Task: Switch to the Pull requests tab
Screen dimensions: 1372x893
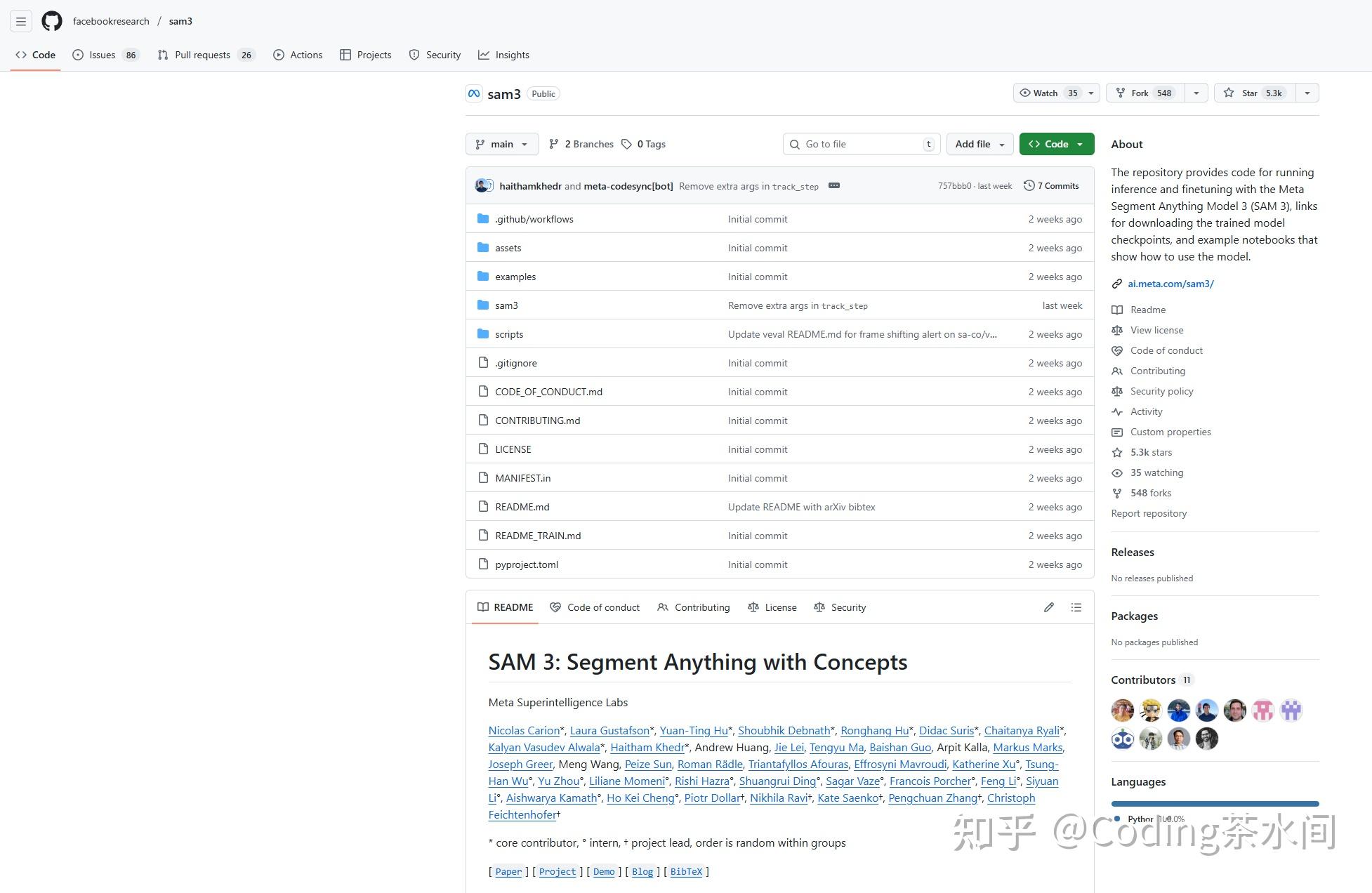Action: click(x=202, y=55)
